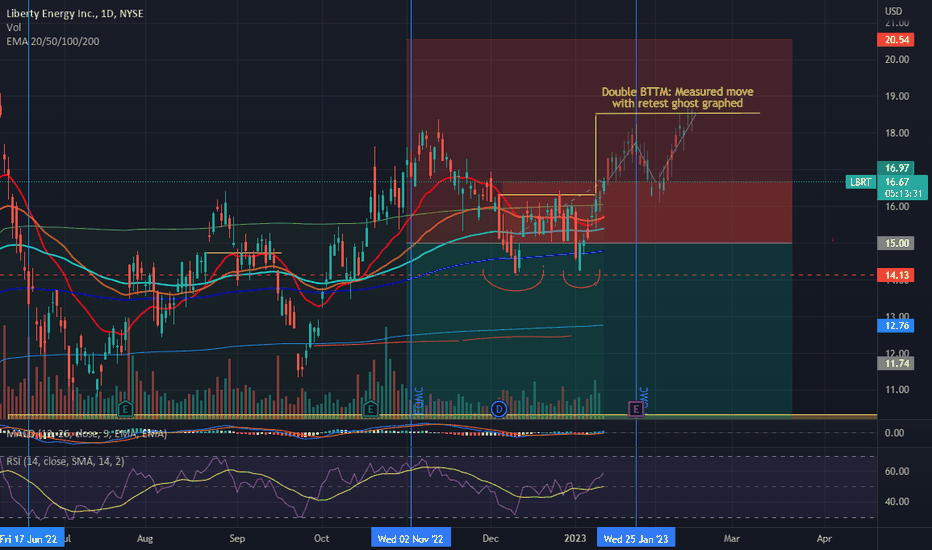This screenshot has height=550, width=932.
Task: Select the MACD indicator legend
Action: (x=87, y=434)
